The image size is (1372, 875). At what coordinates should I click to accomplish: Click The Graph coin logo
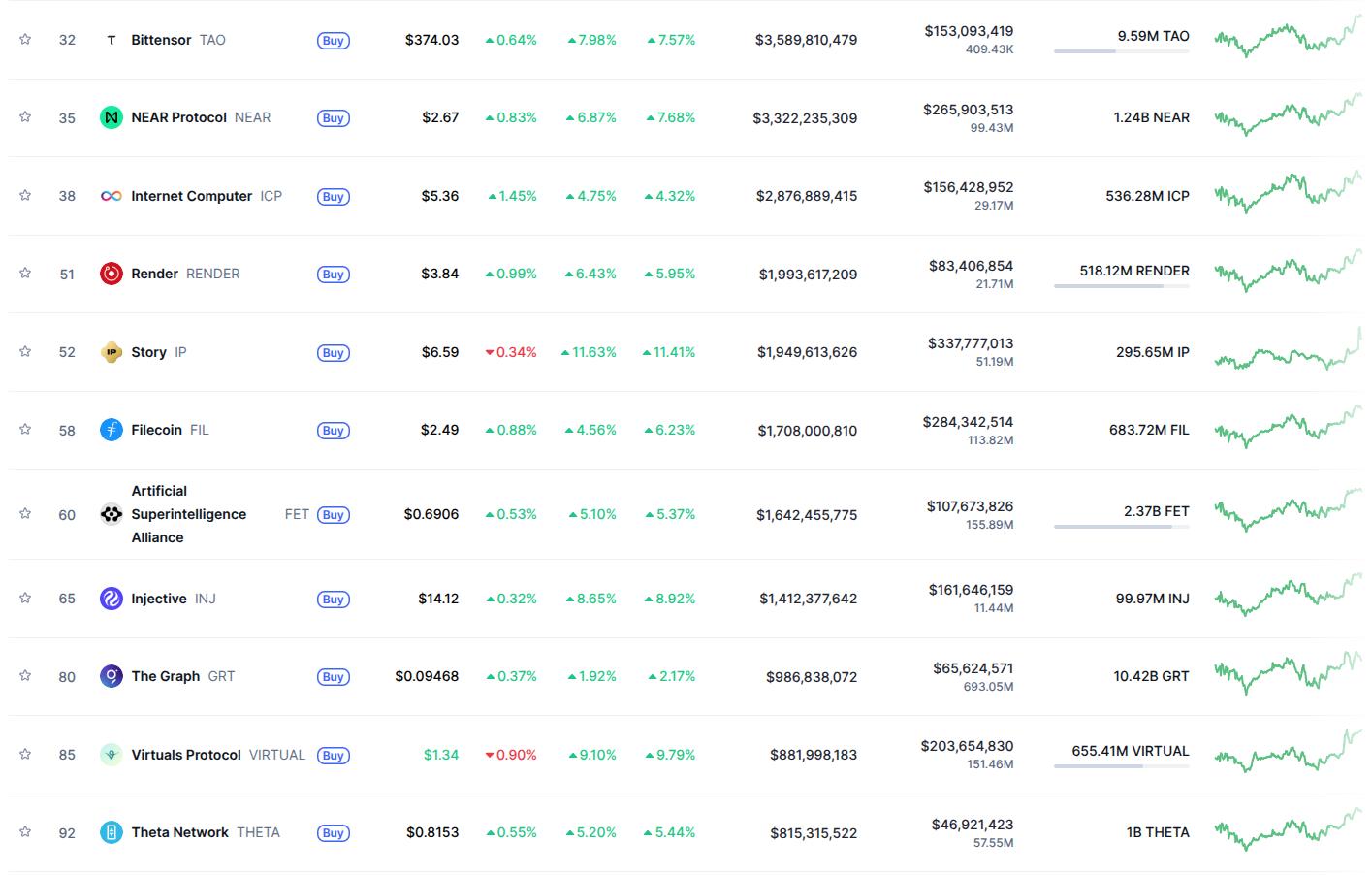coord(112,676)
